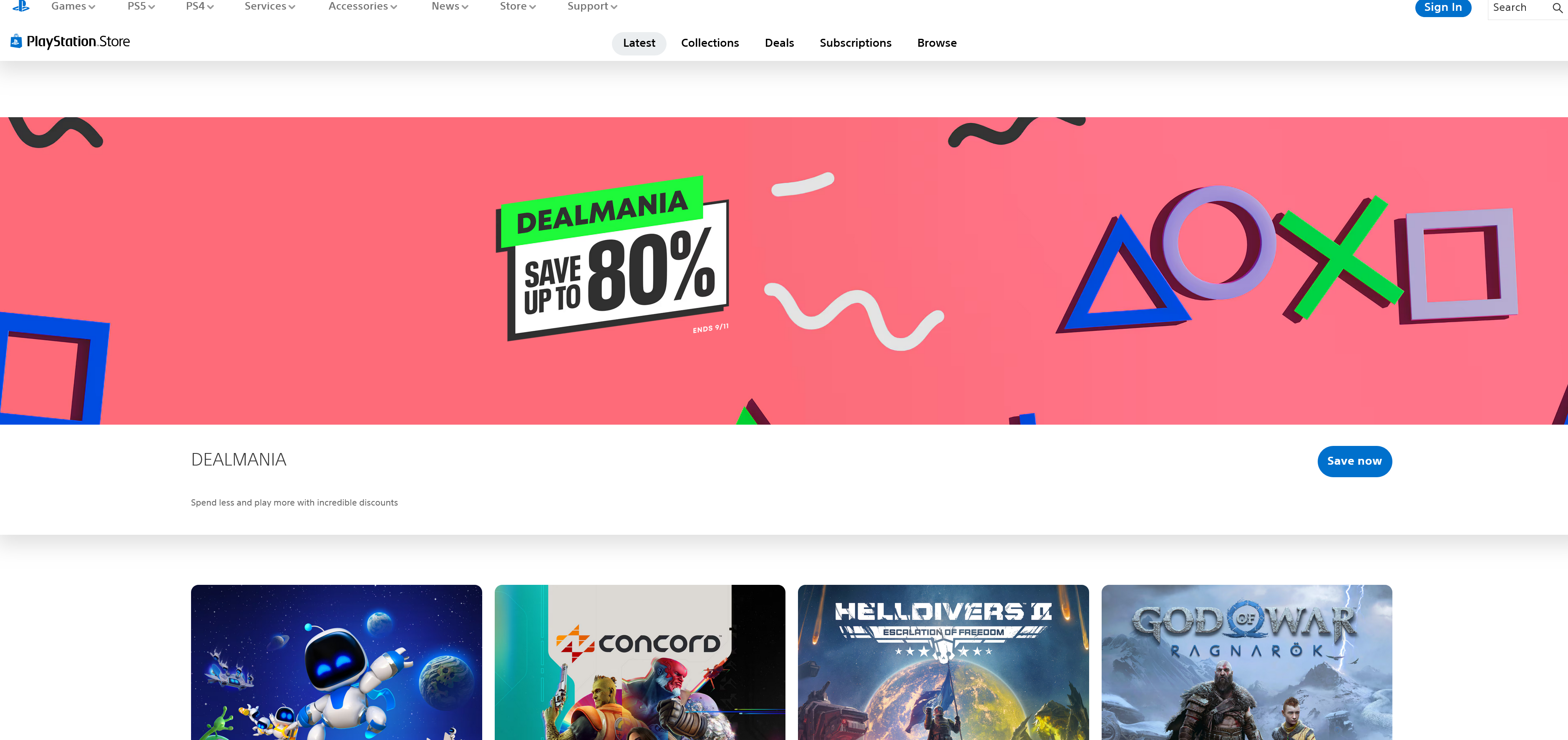
Task: Expand the Accessories menu chevron
Action: pyautogui.click(x=394, y=8)
